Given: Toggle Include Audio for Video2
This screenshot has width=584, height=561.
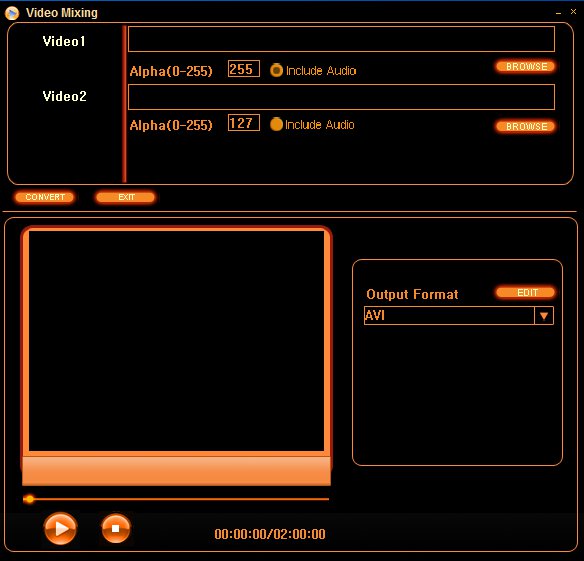Looking at the screenshot, I should pos(276,124).
